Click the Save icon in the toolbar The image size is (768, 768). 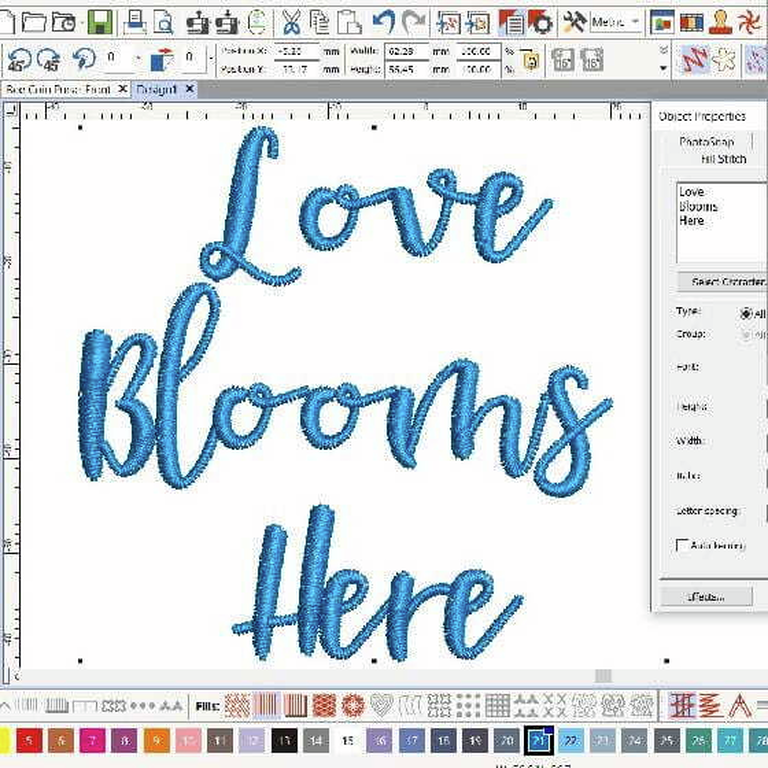coord(100,21)
